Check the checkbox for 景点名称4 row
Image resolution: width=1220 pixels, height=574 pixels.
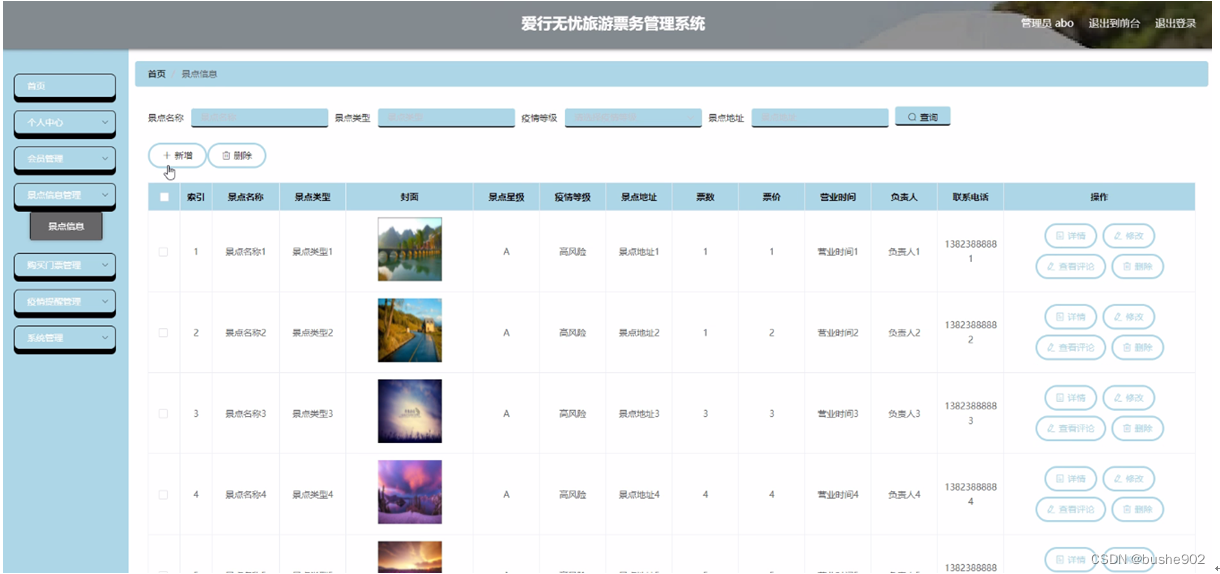163,494
